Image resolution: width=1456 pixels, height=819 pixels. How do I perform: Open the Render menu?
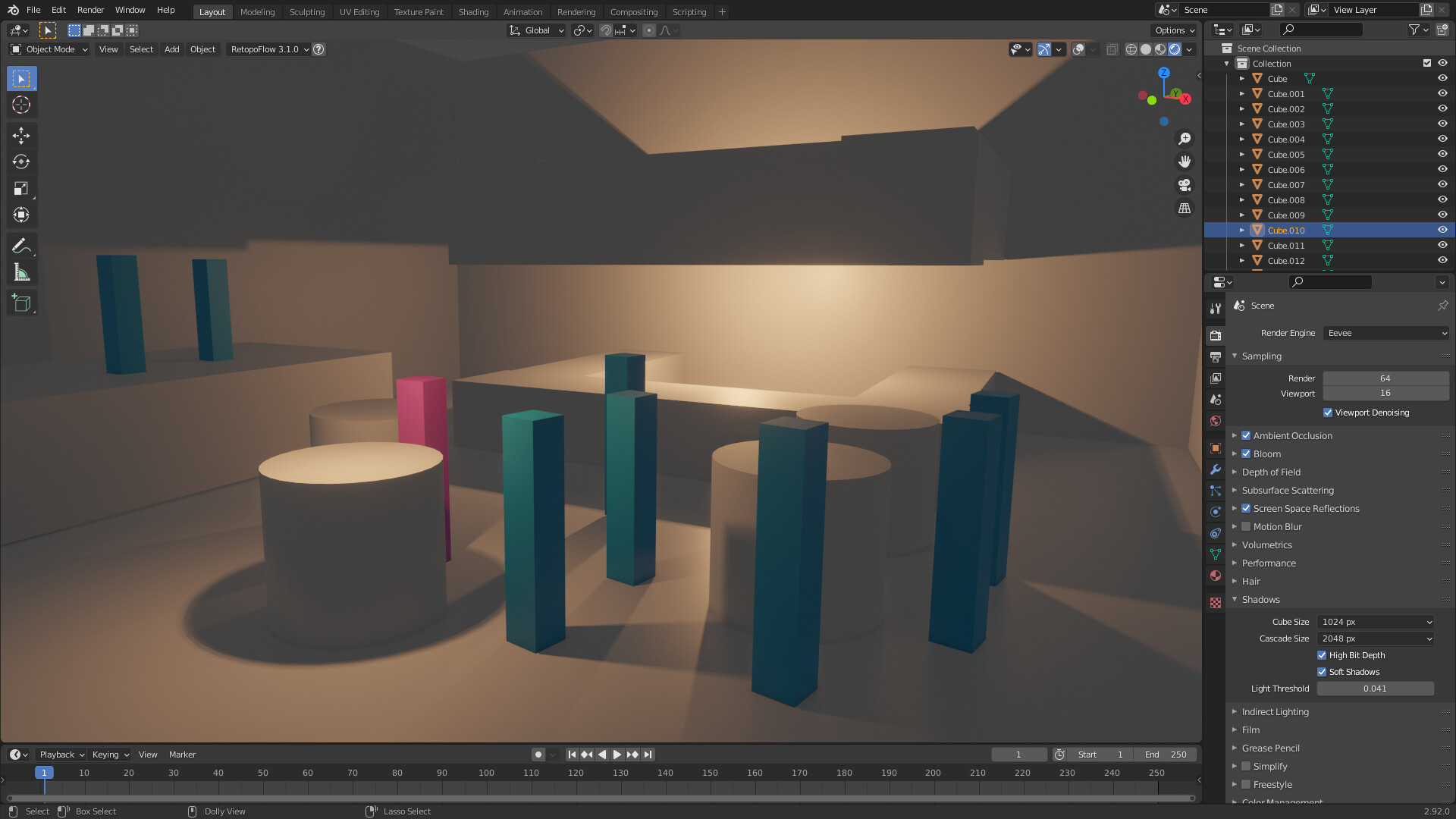point(90,10)
